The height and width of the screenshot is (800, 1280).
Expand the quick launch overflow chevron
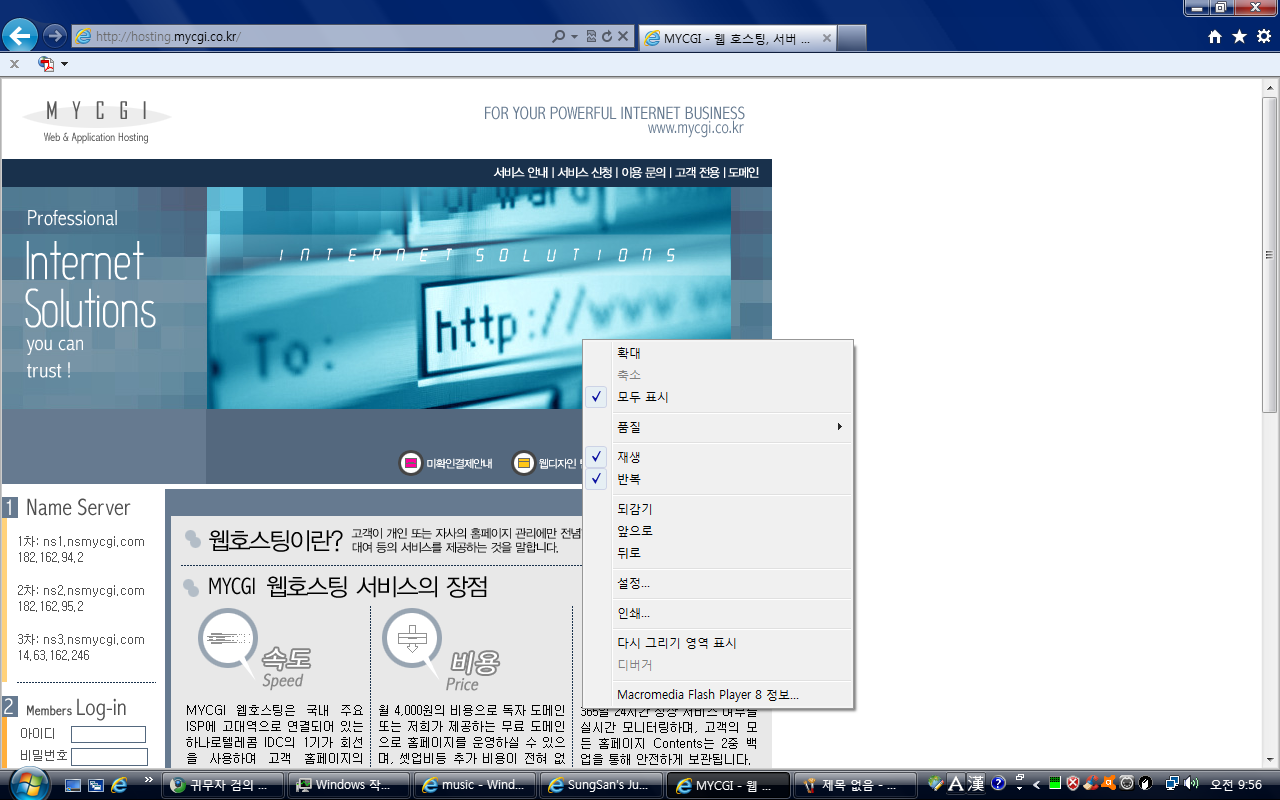pos(149,781)
